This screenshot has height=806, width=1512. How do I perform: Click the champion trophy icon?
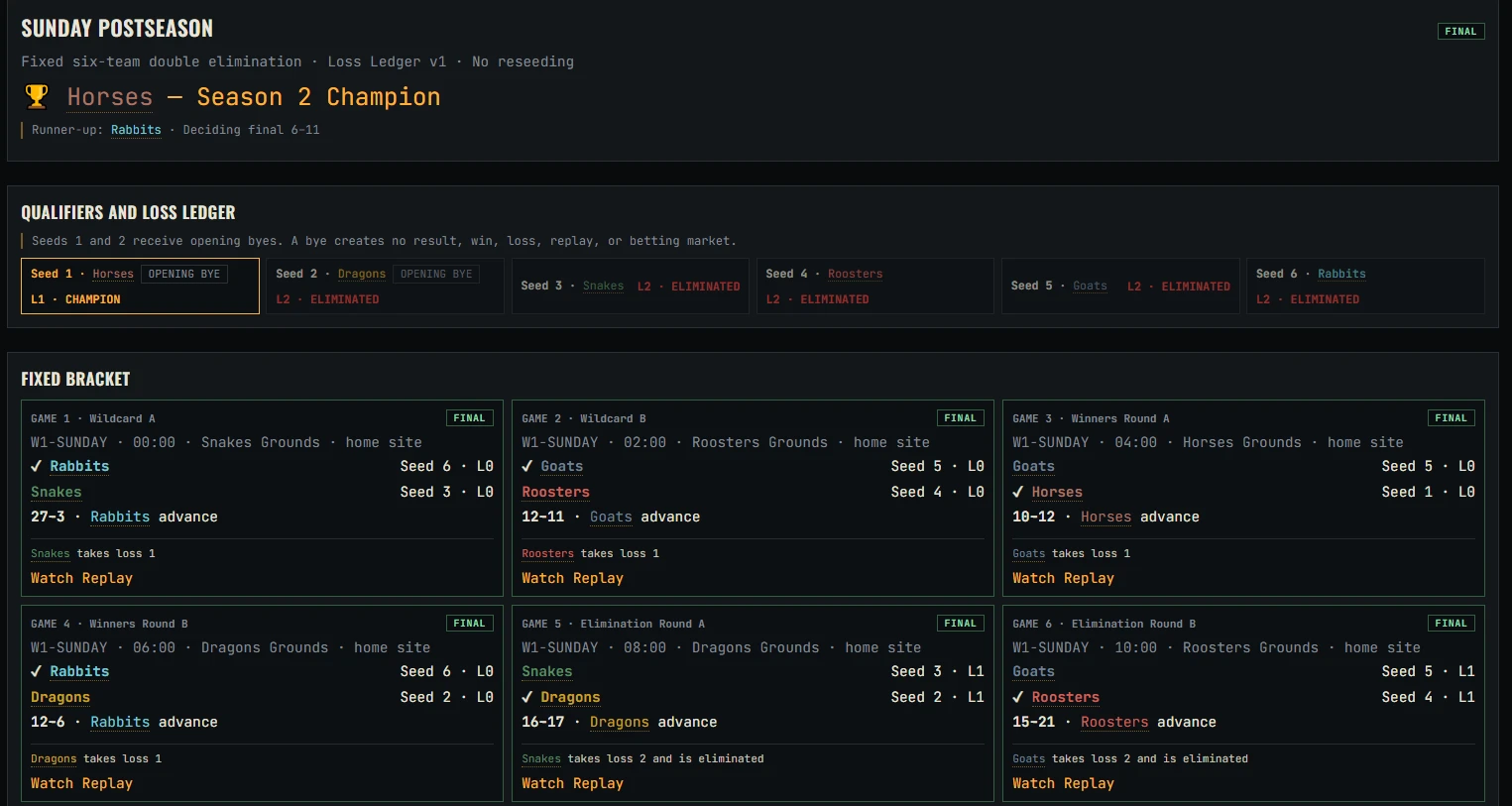pos(37,96)
